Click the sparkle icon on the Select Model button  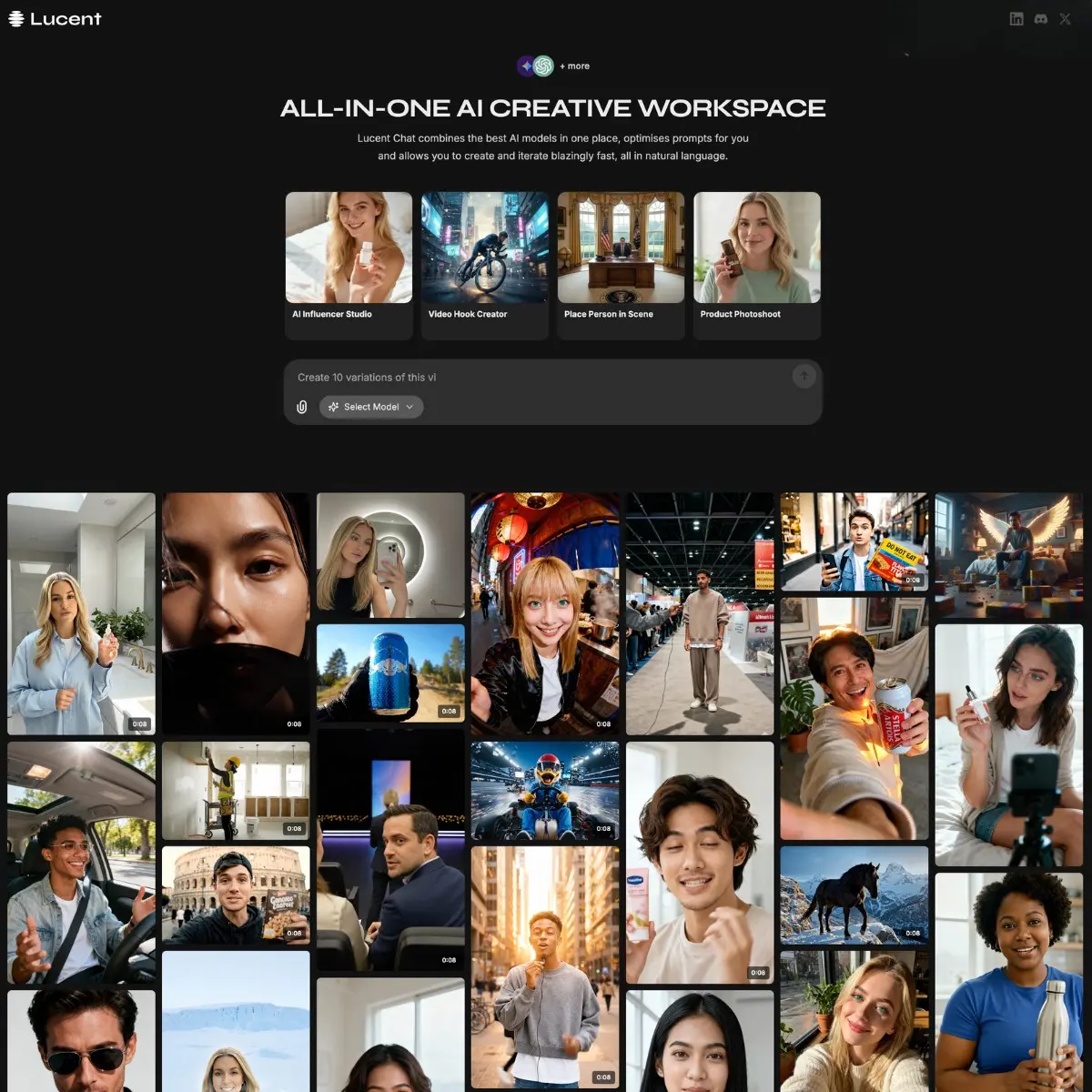pyautogui.click(x=334, y=407)
